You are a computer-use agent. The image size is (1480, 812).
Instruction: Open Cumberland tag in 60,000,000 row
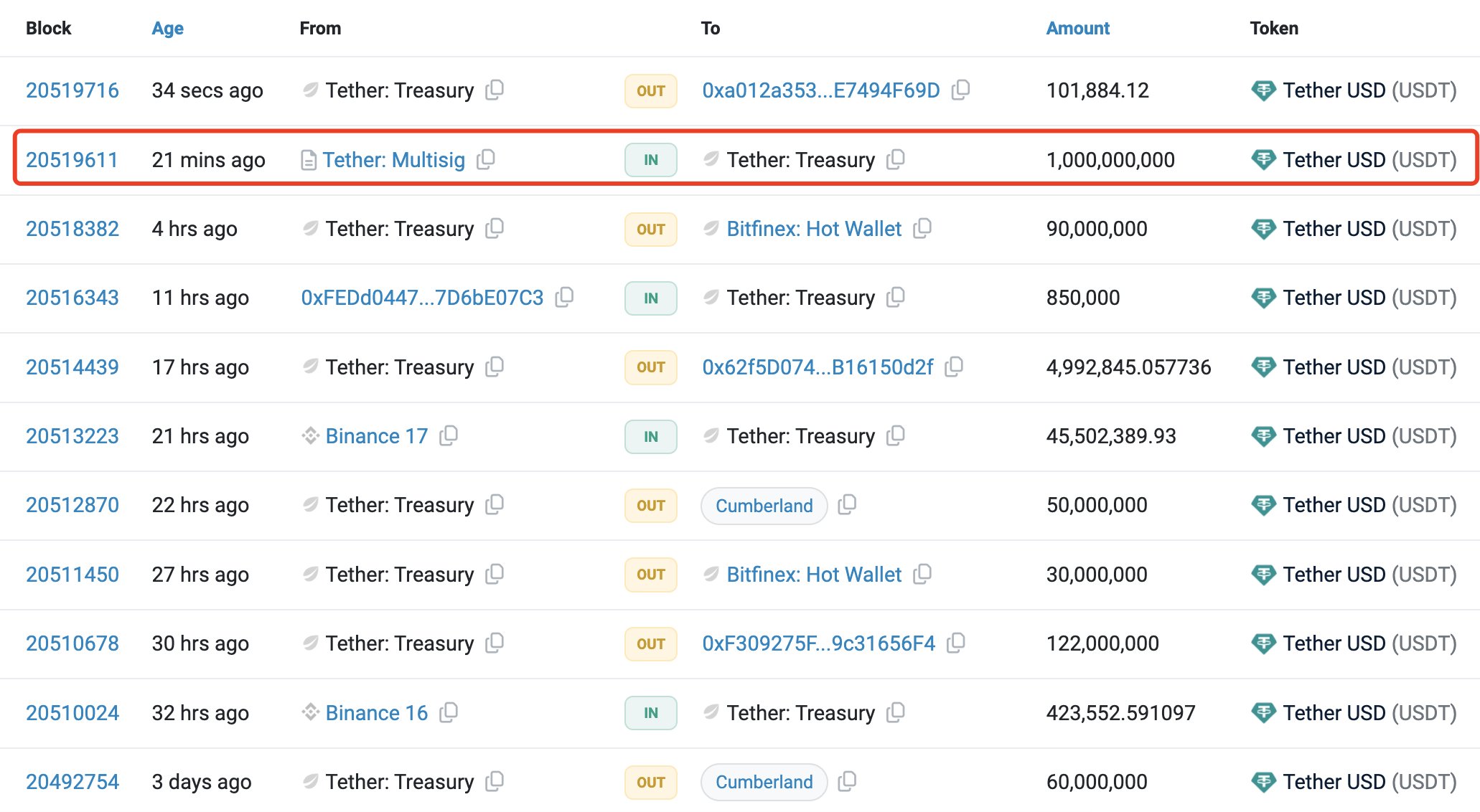coord(764,782)
